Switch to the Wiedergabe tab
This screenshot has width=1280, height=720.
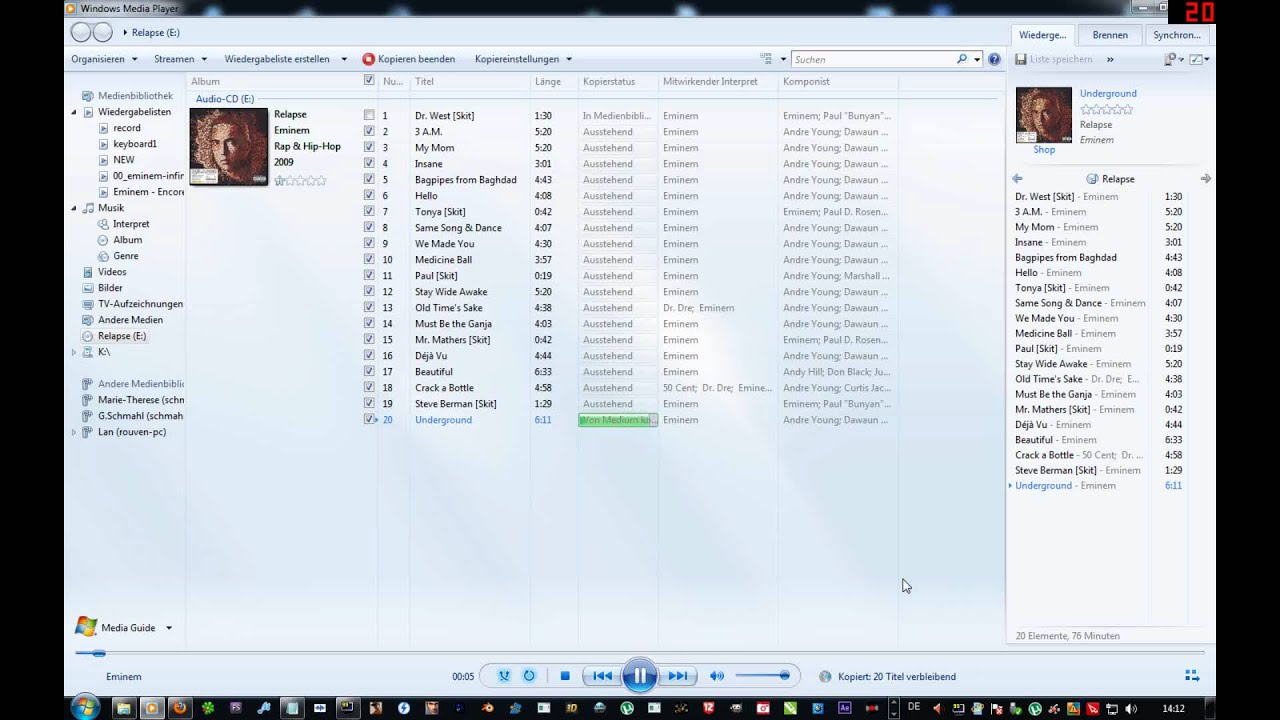point(1042,35)
